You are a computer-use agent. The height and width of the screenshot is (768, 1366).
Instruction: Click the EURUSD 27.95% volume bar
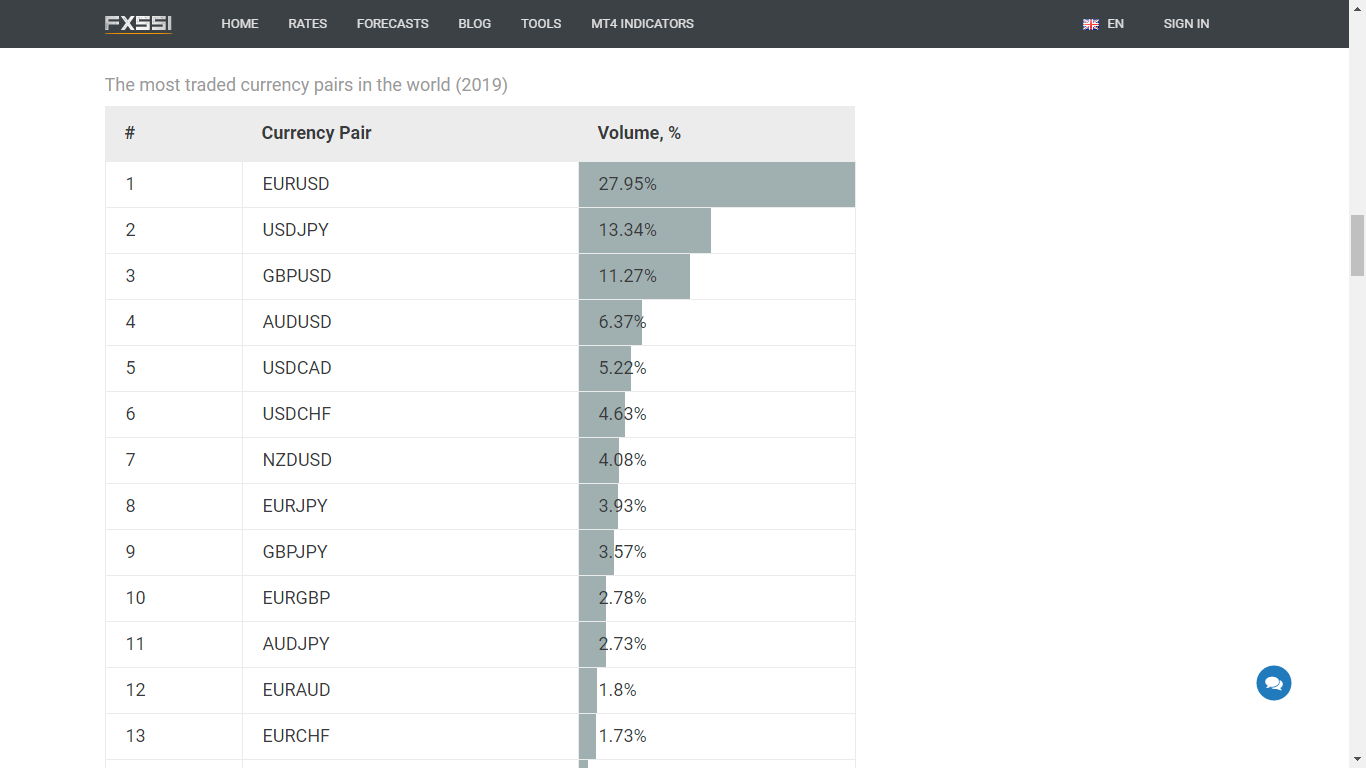pyautogui.click(x=716, y=184)
